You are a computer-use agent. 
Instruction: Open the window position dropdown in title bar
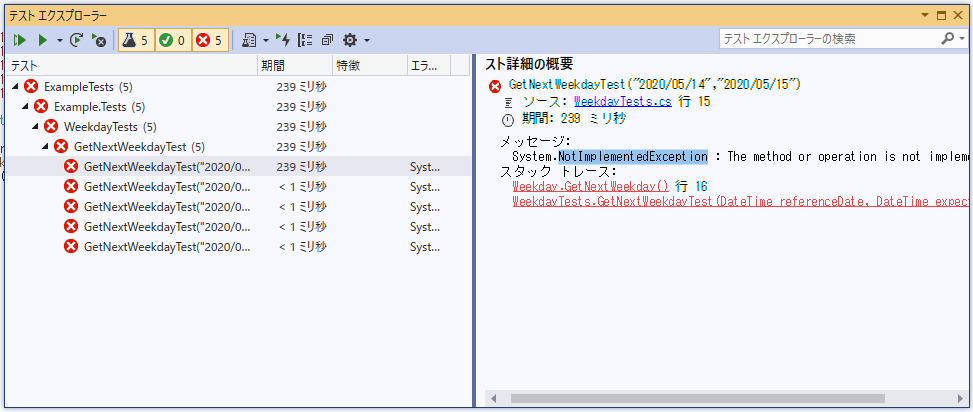coord(925,15)
